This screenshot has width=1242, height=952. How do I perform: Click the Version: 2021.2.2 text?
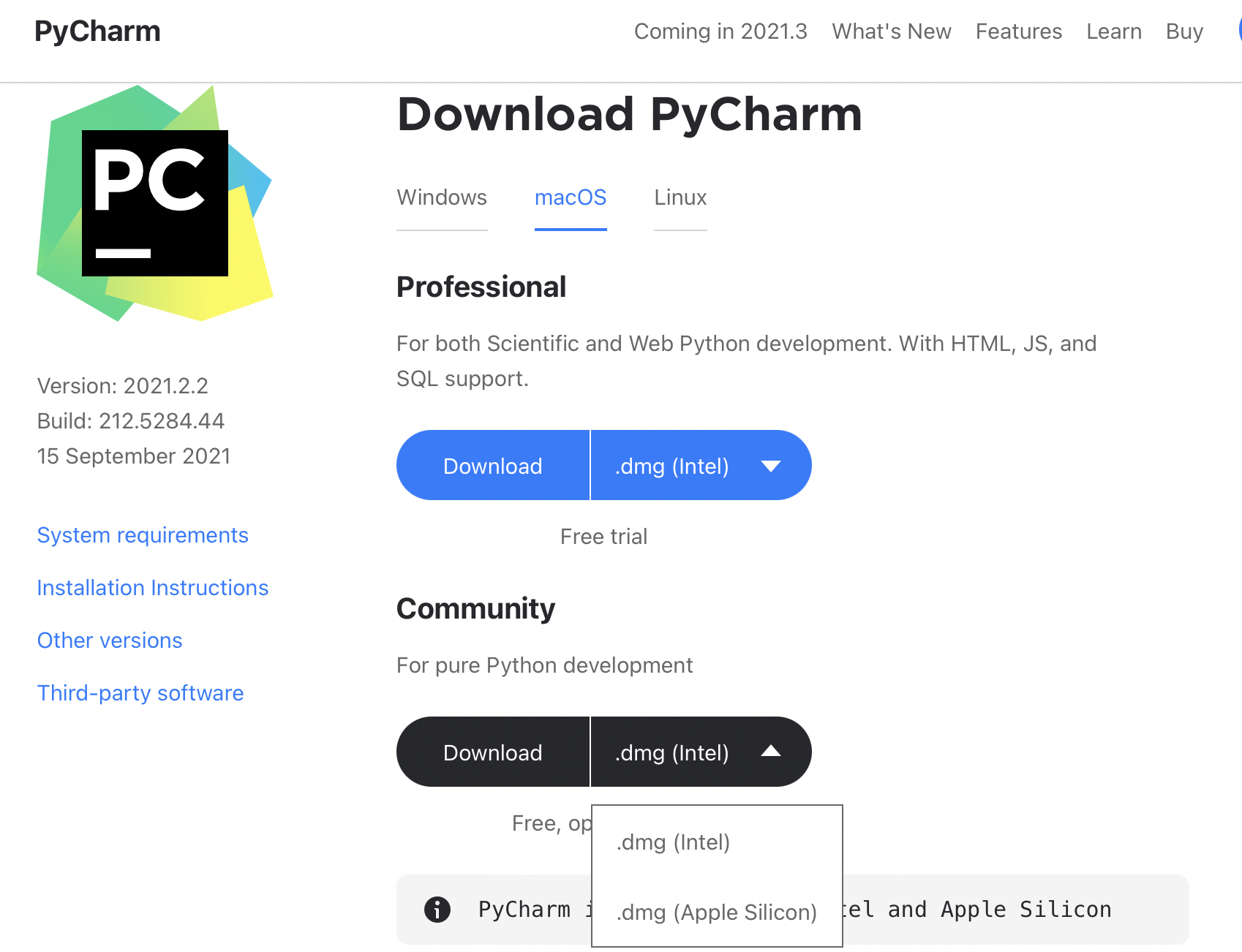pyautogui.click(x=123, y=386)
